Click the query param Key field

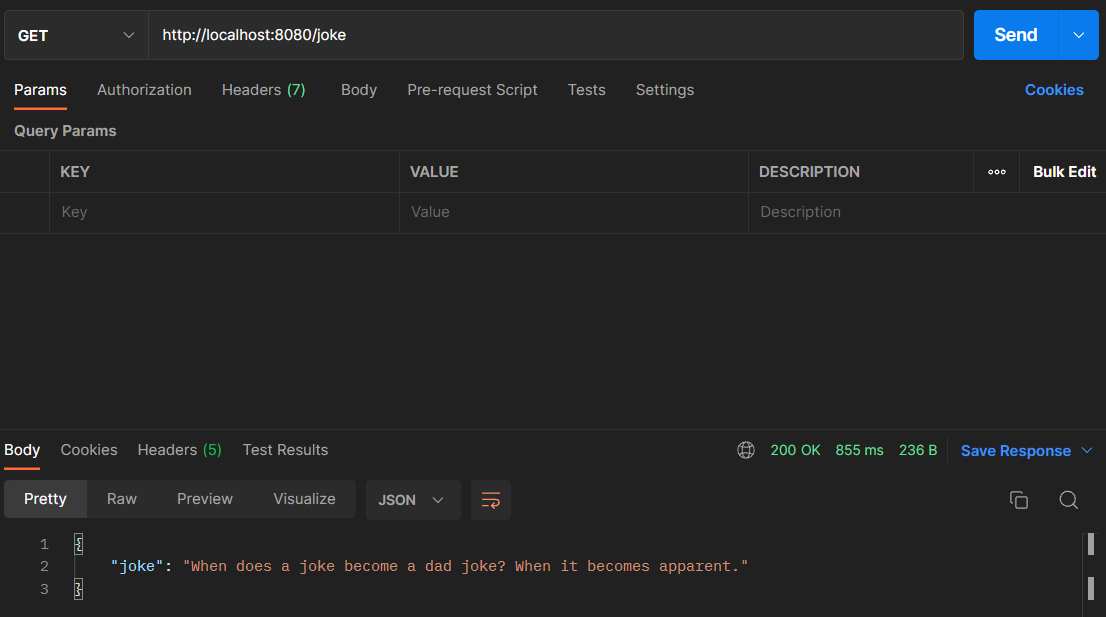click(x=224, y=212)
